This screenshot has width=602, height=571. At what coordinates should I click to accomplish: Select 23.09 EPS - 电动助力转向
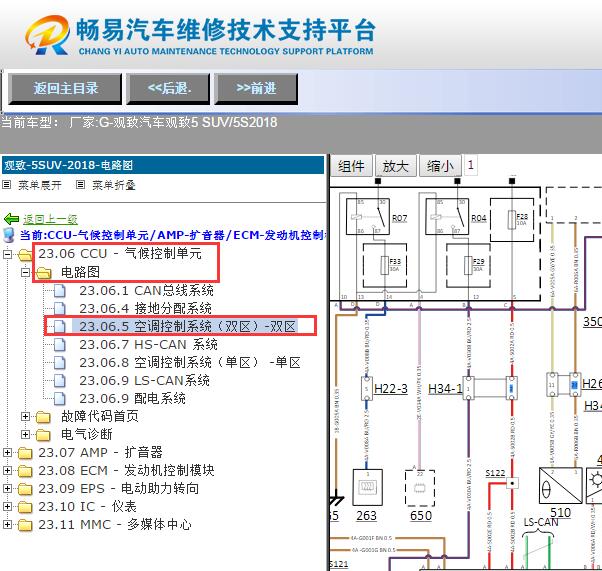(119, 488)
